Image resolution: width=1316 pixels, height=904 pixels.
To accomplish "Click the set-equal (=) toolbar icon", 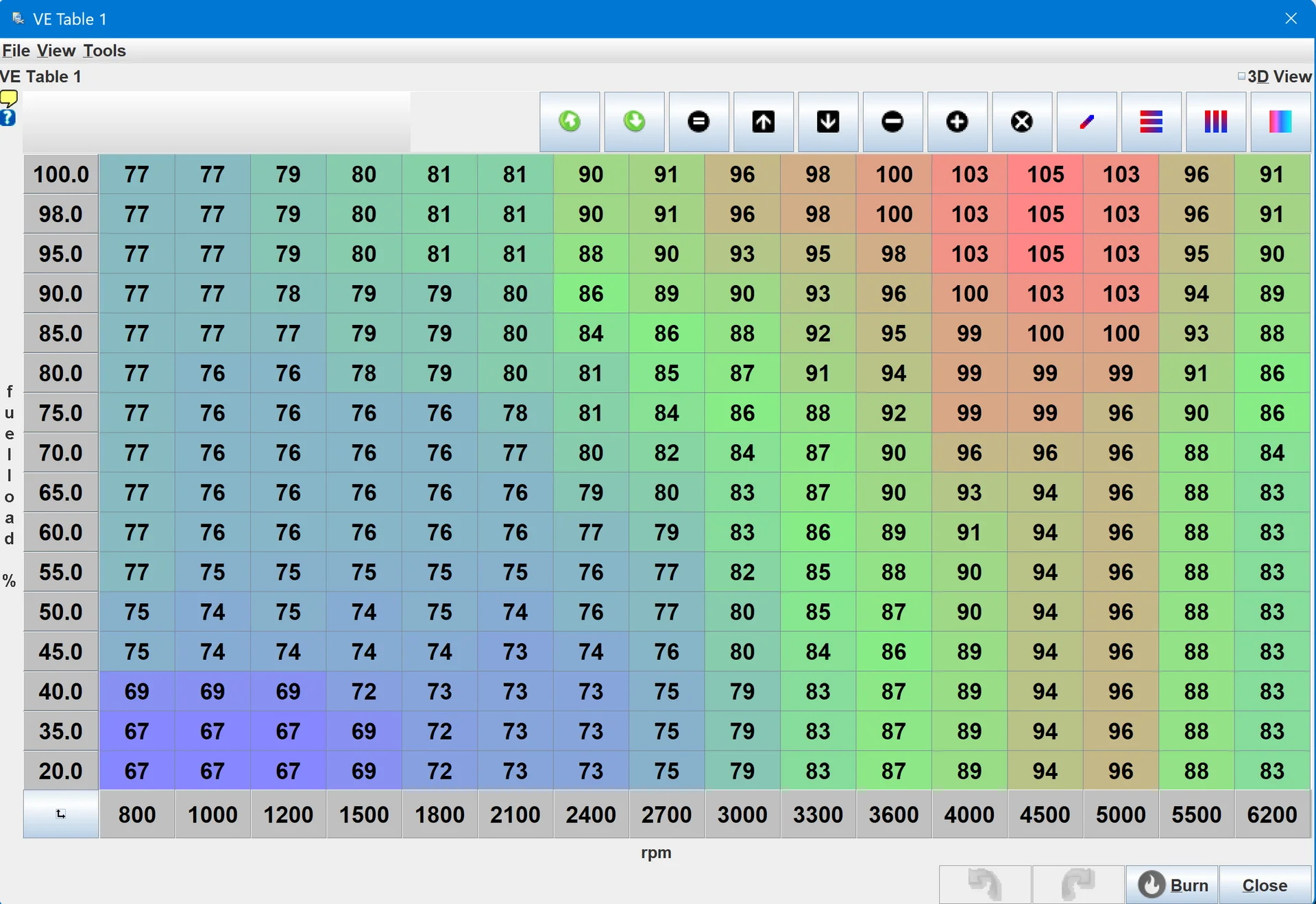I will click(698, 122).
